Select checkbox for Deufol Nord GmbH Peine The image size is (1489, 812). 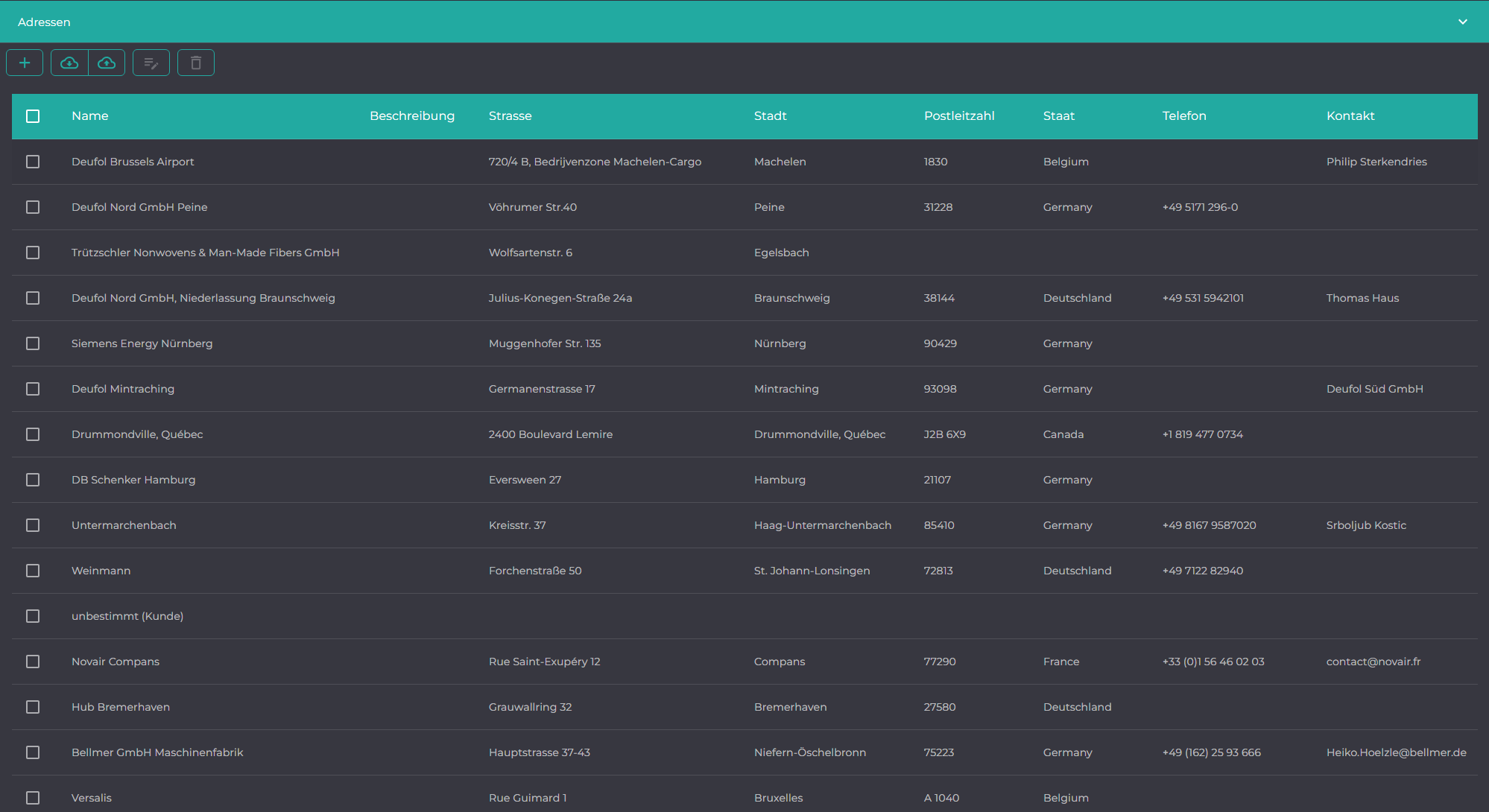click(33, 207)
